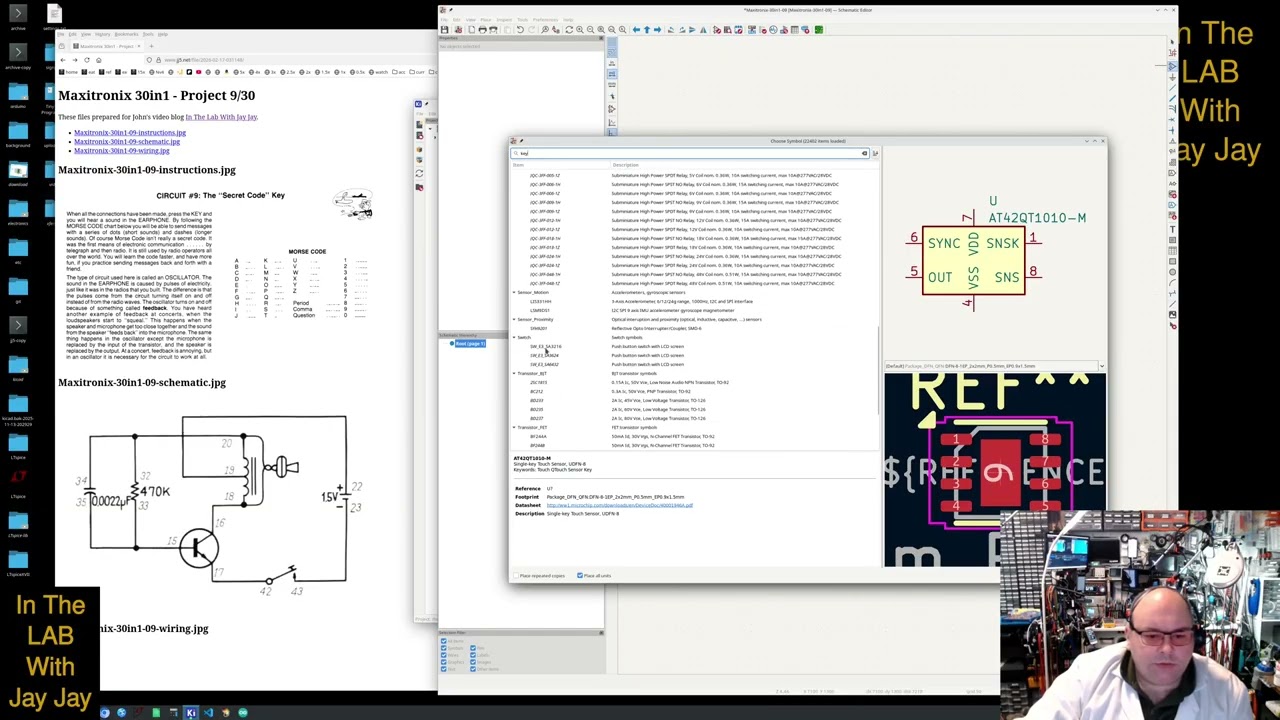This screenshot has height=720, width=1280.
Task: Collapse the Switch library tree node
Action: 515,337
